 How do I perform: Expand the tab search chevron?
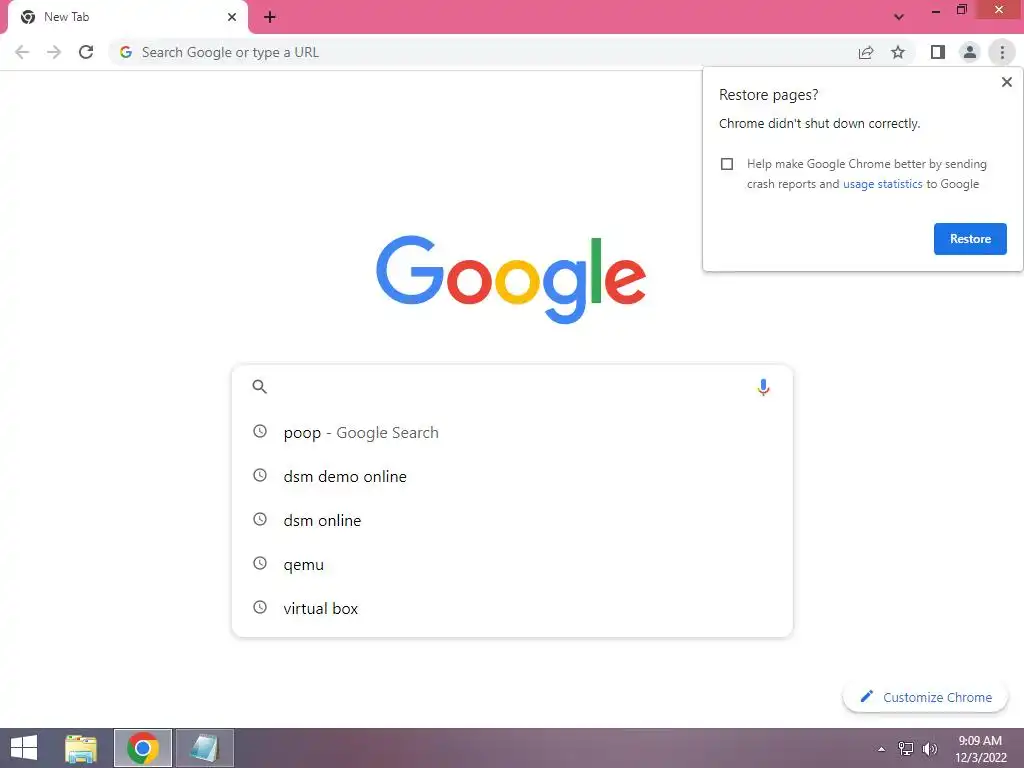899,17
